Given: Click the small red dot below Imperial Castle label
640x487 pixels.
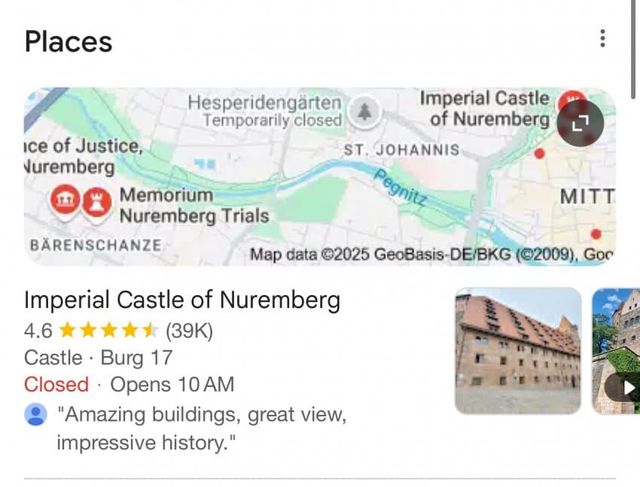Looking at the screenshot, I should pos(540,154).
